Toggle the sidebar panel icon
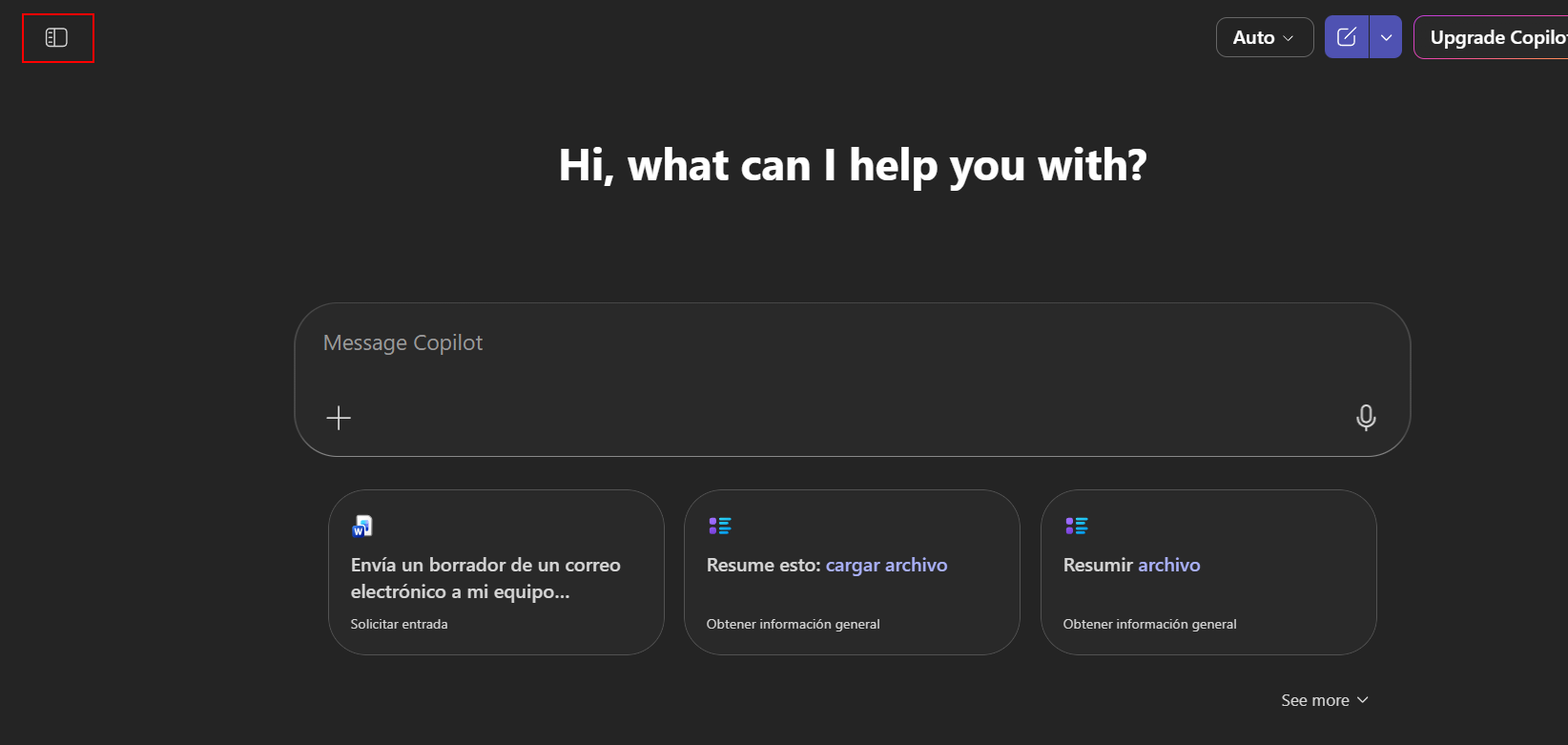1568x745 pixels. point(57,38)
